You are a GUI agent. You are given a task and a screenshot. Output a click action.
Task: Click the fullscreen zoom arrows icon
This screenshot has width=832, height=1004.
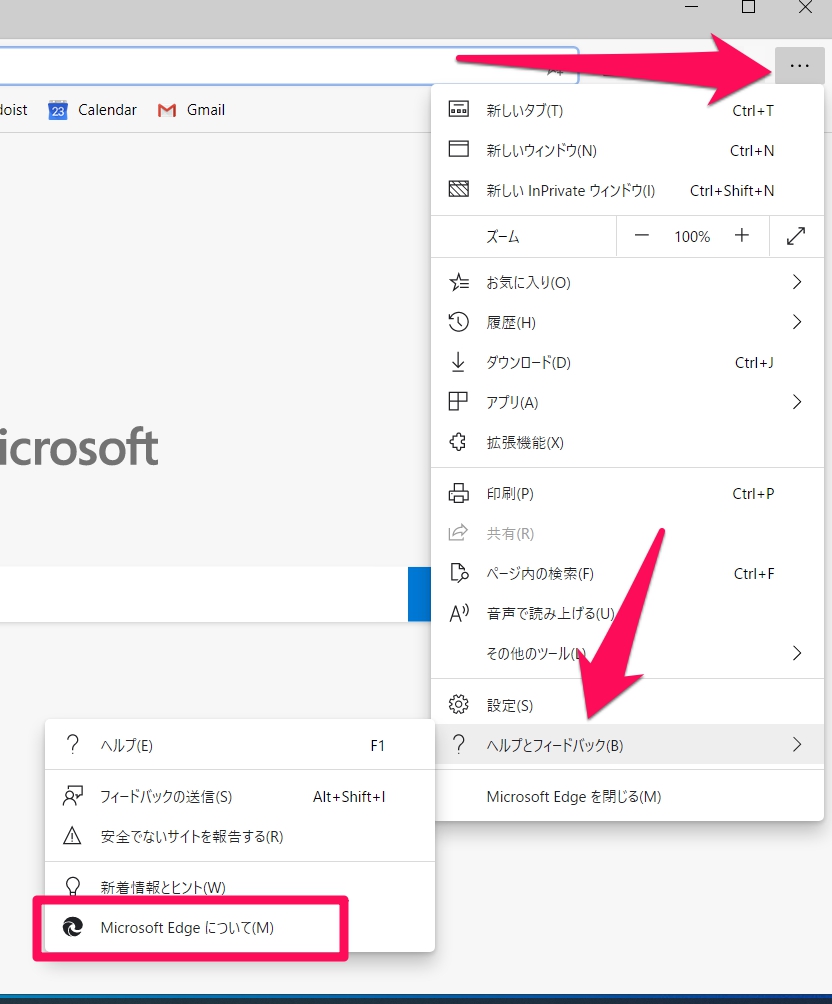coord(796,237)
